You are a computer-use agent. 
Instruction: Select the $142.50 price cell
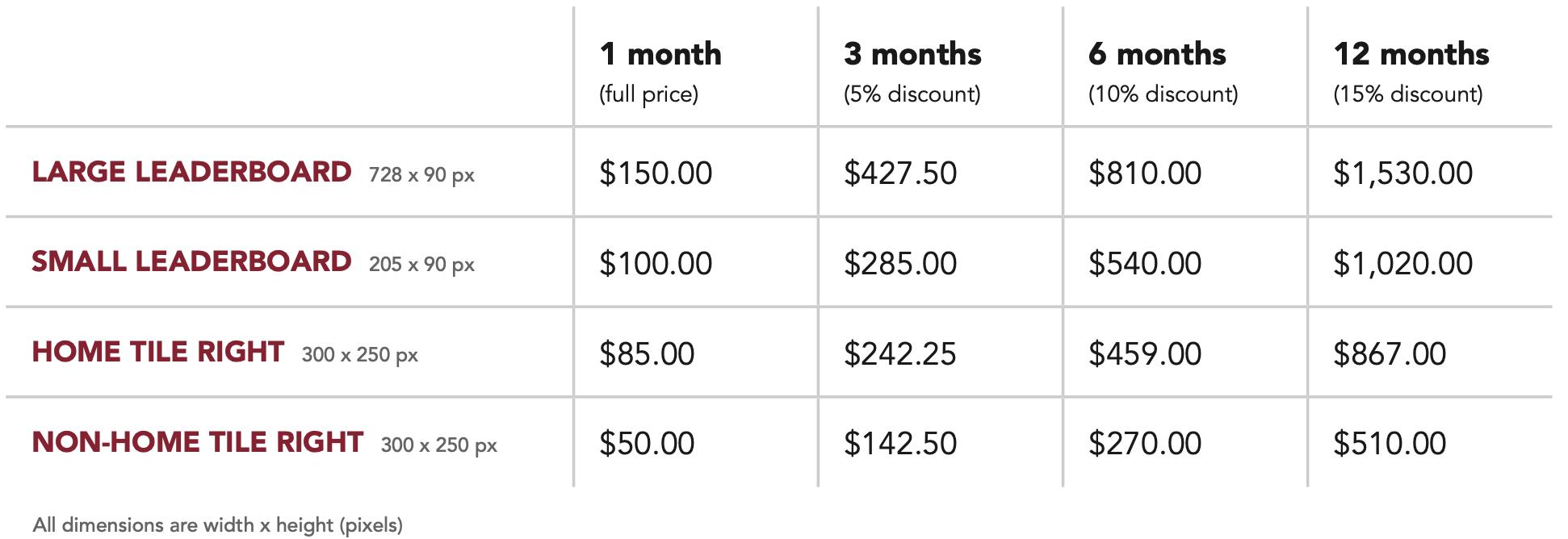coord(900,444)
